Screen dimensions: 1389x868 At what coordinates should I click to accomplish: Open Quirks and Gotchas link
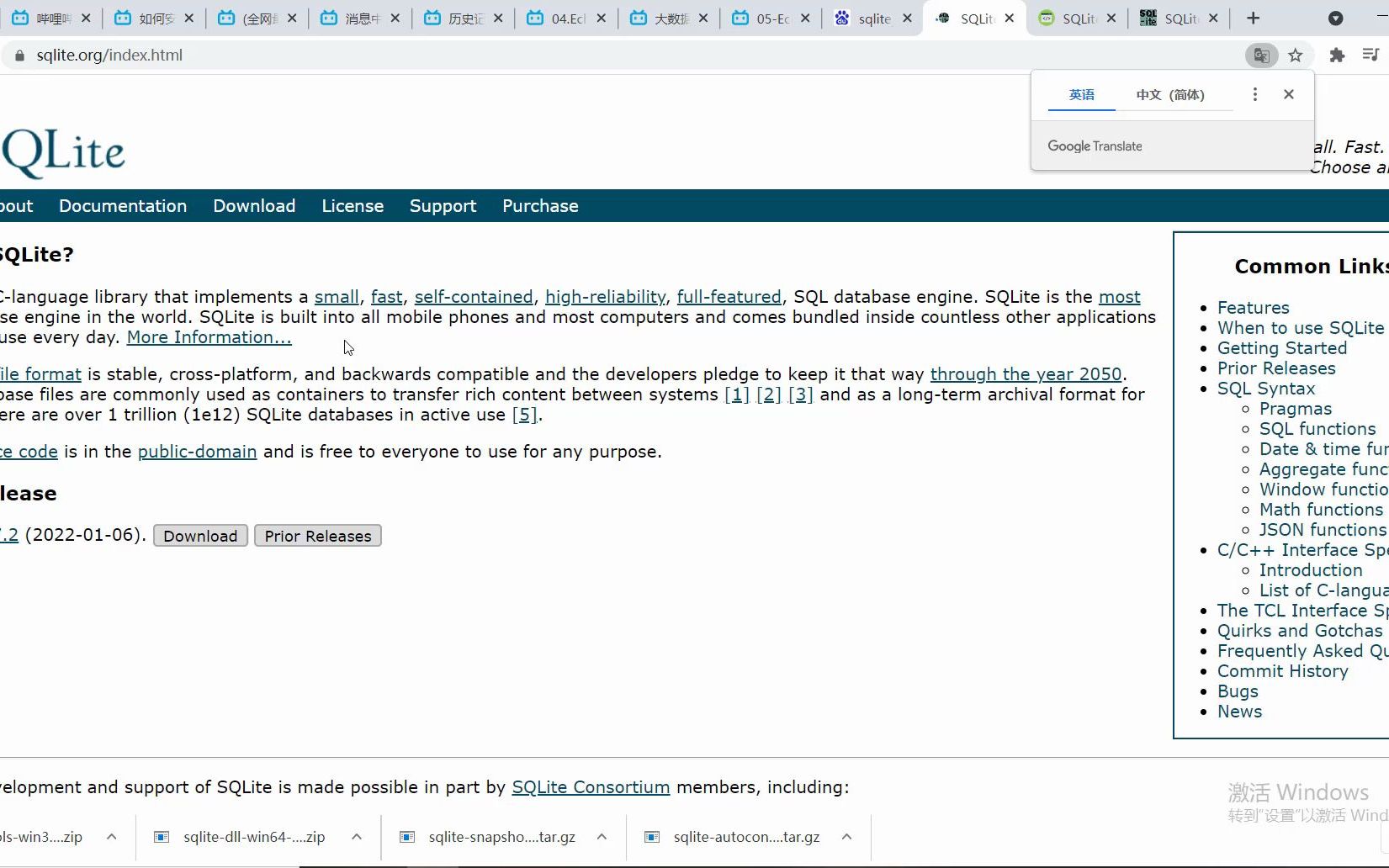[x=1300, y=631]
